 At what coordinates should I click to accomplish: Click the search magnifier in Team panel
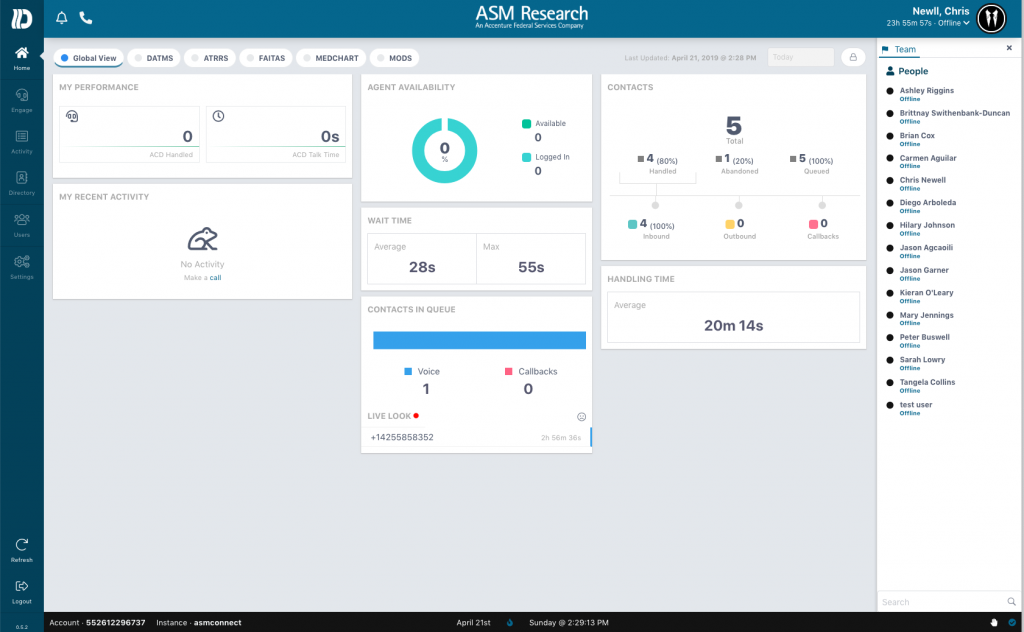1011,601
